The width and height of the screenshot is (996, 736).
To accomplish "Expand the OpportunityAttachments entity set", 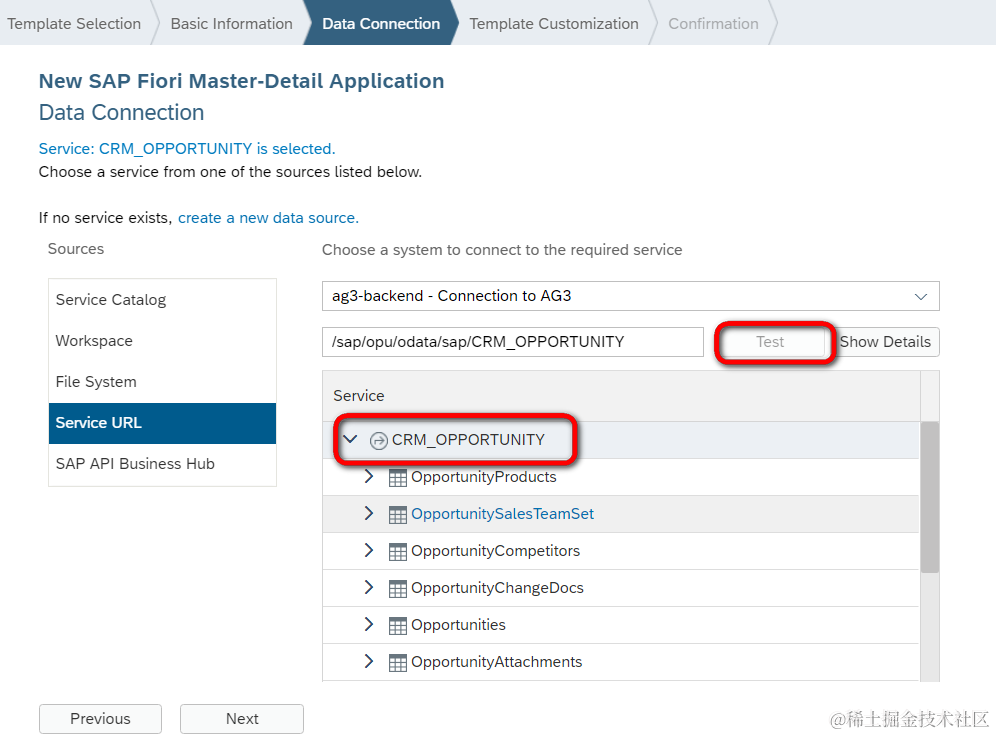I will click(x=369, y=661).
